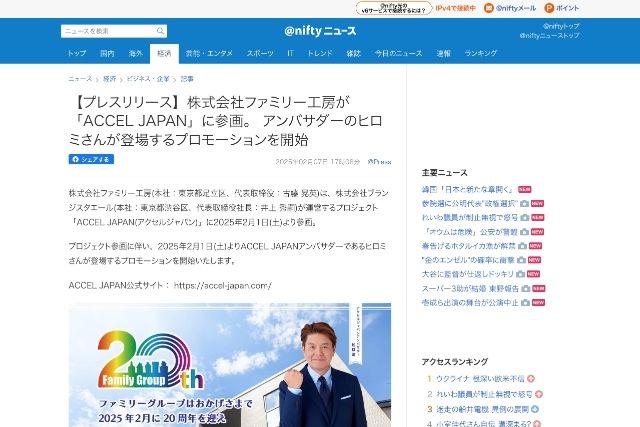Click the article title プレスリリース heading
Image resolution: width=640 pixels, height=427 pixels.
pyautogui.click(x=226, y=121)
